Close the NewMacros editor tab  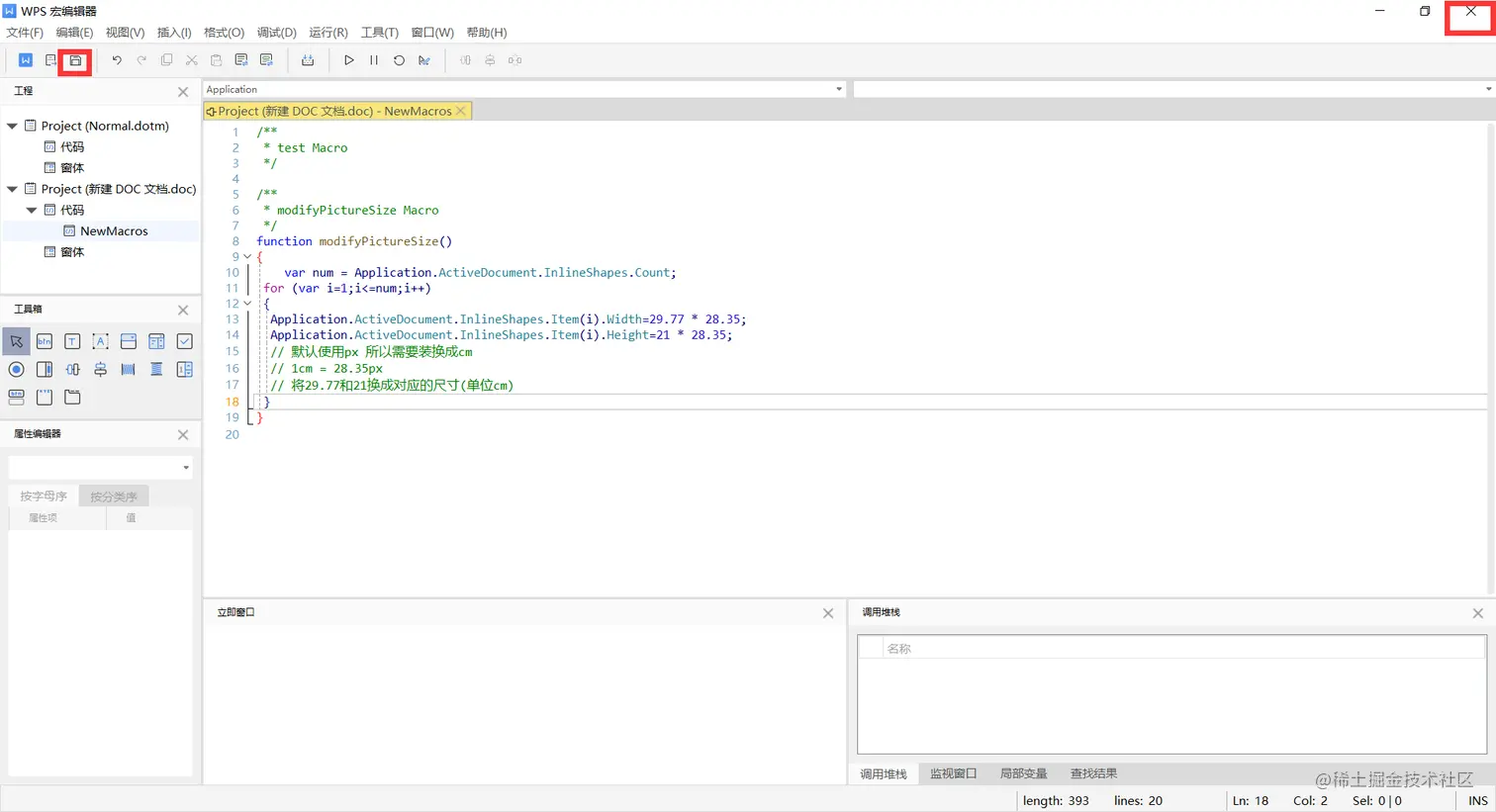[x=460, y=111]
